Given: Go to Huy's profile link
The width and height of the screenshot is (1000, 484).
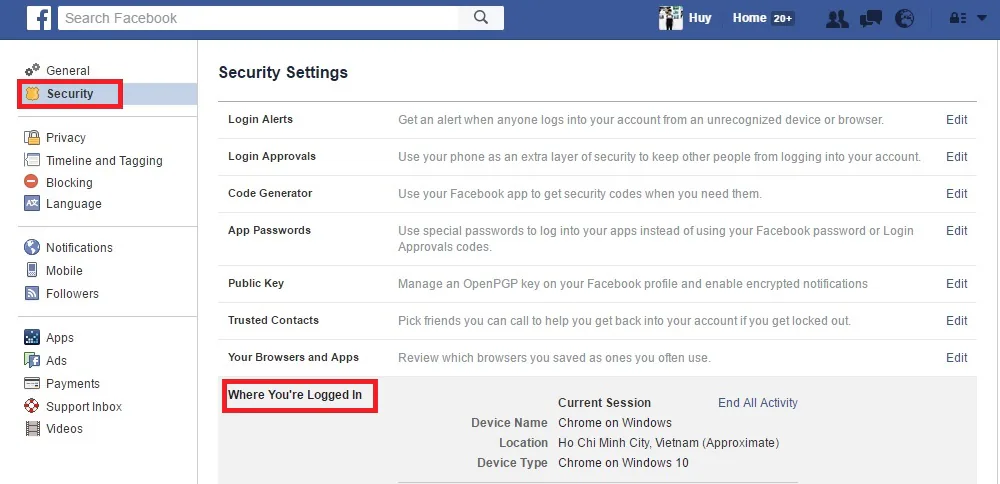Looking at the screenshot, I should (700, 18).
